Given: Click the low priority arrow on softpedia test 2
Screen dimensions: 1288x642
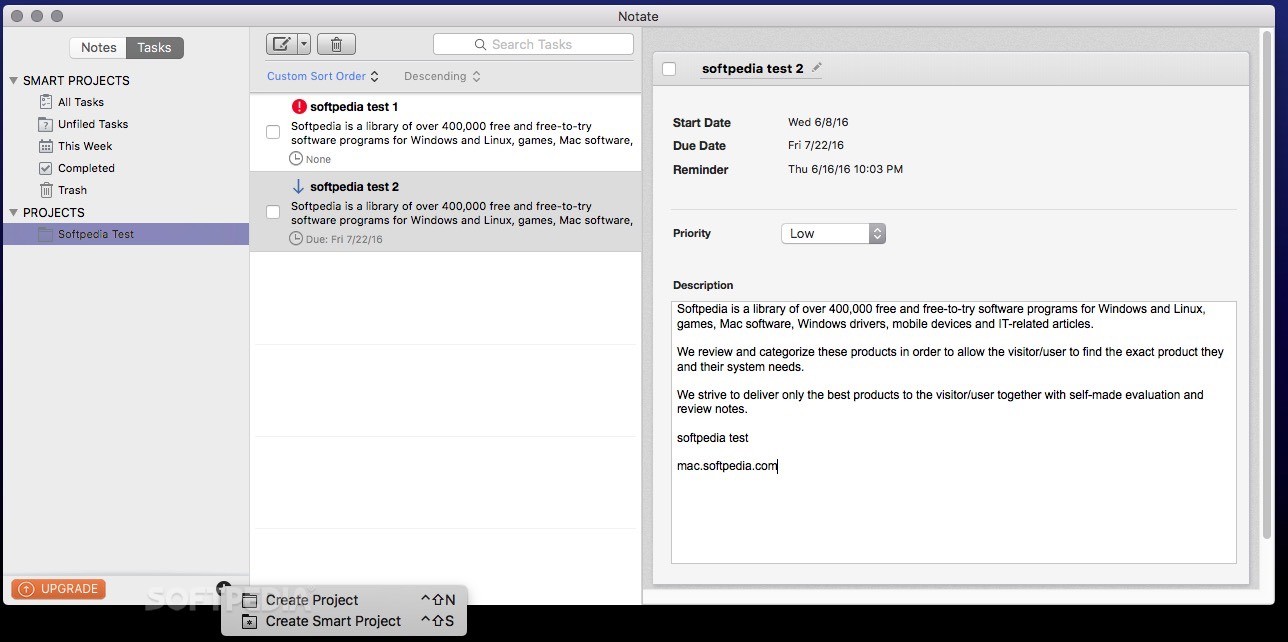Looking at the screenshot, I should pos(298,186).
